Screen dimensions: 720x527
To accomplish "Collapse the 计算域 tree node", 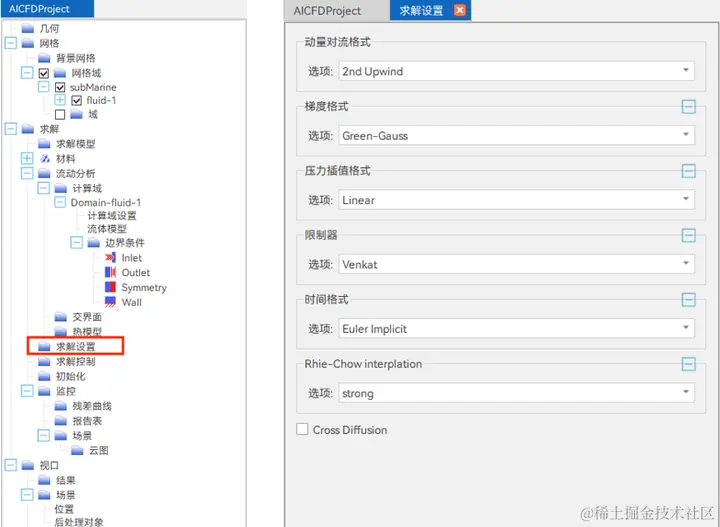I will [44, 188].
